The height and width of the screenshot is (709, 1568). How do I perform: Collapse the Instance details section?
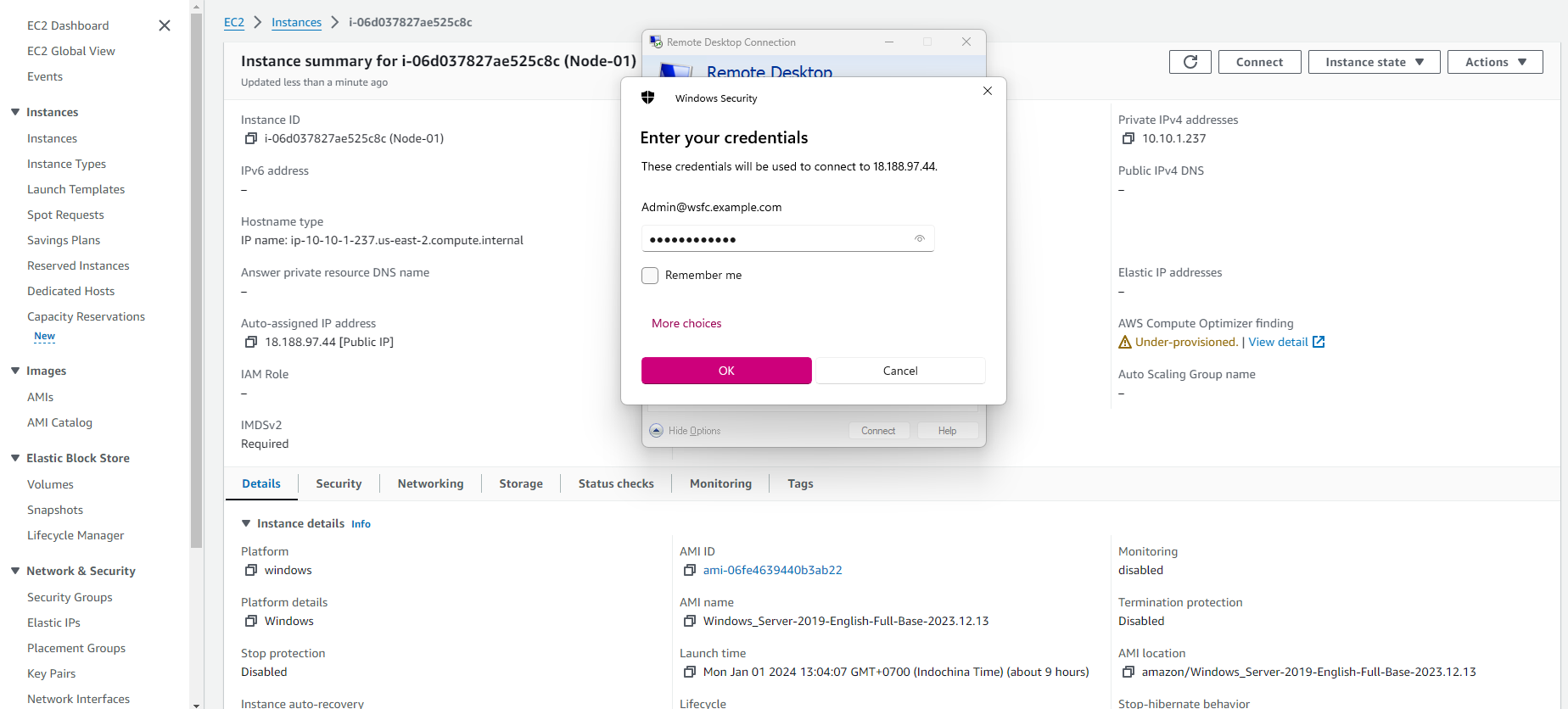(246, 523)
